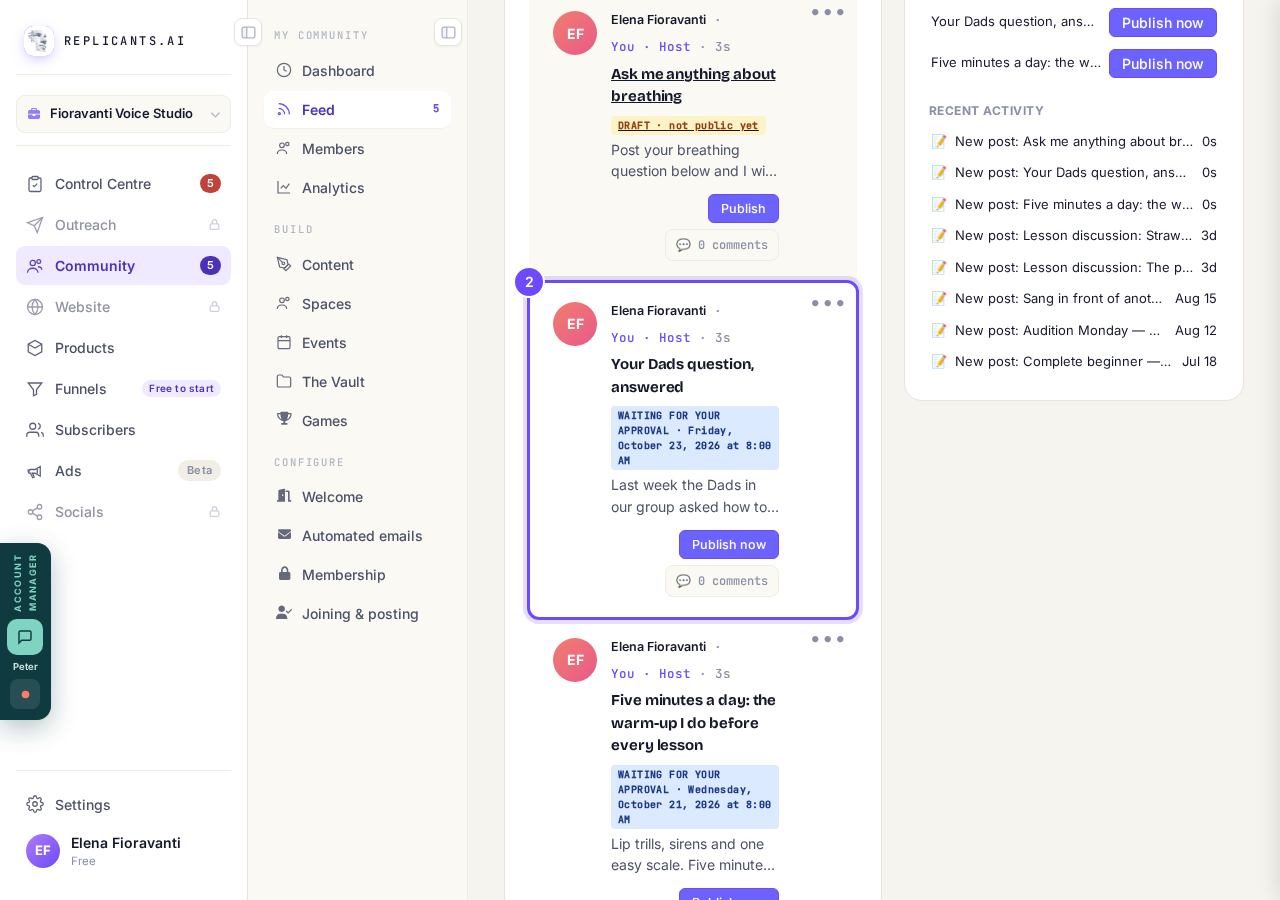The image size is (1280, 900).
Task: Click the Vault folder icon
Action: (284, 381)
